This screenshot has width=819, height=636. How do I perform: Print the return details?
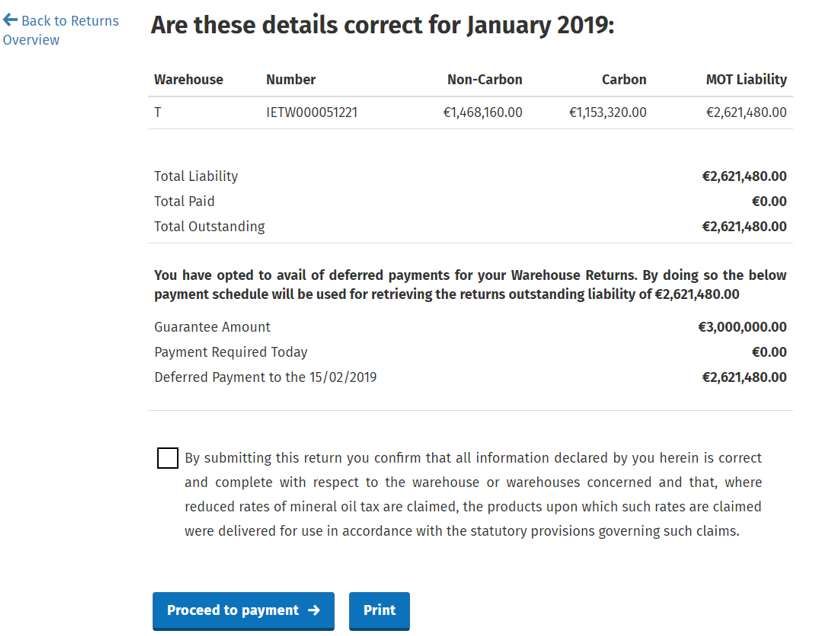pos(379,610)
